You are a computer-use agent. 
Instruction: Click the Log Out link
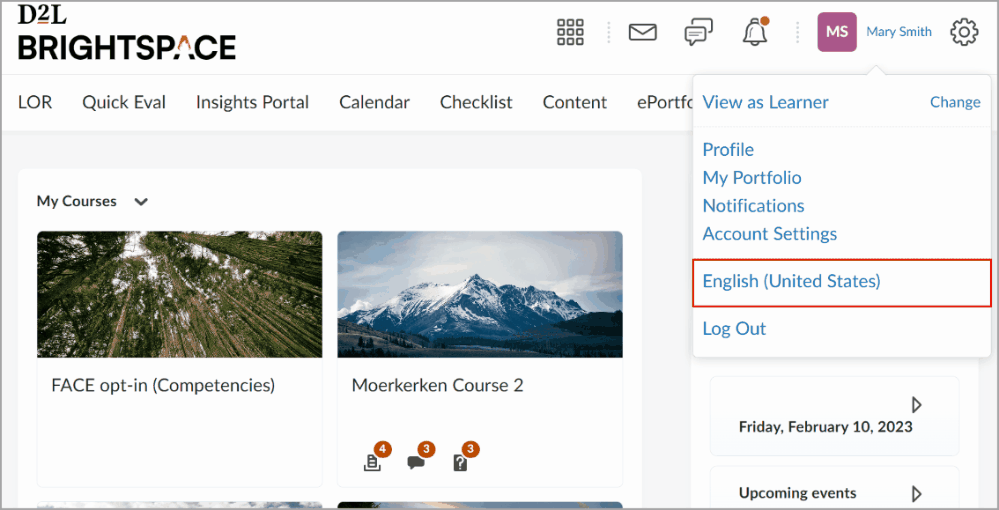[x=734, y=328]
